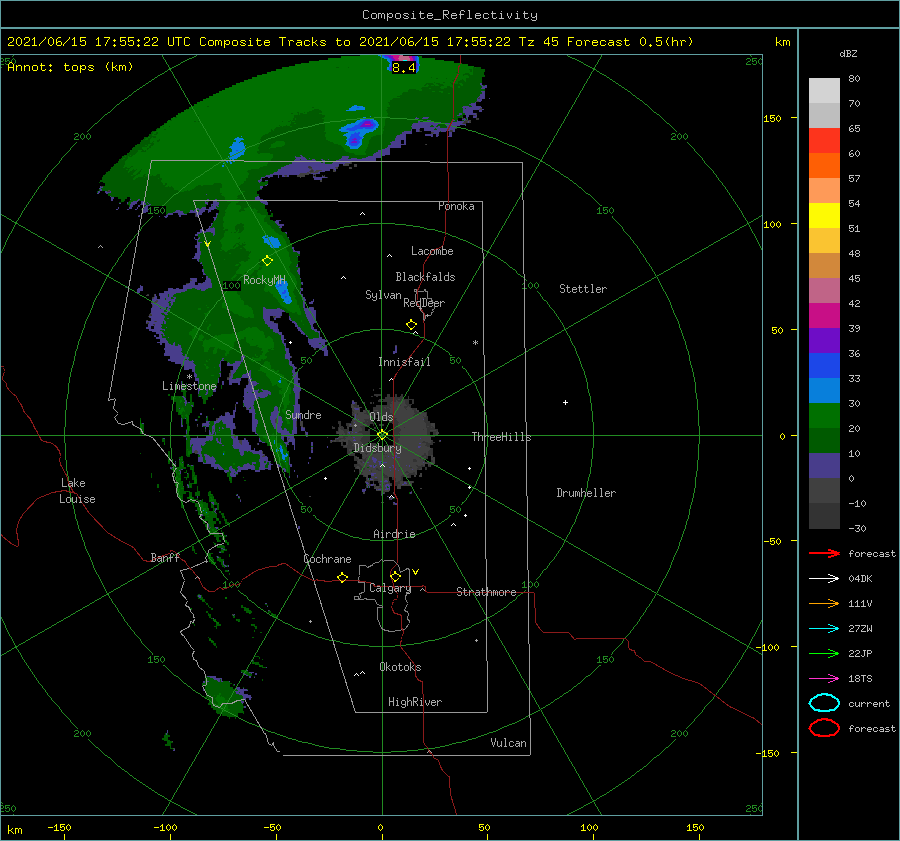Screen dimensions: 900x841
Task: Click the Drumheller city label
Action: (x=586, y=493)
